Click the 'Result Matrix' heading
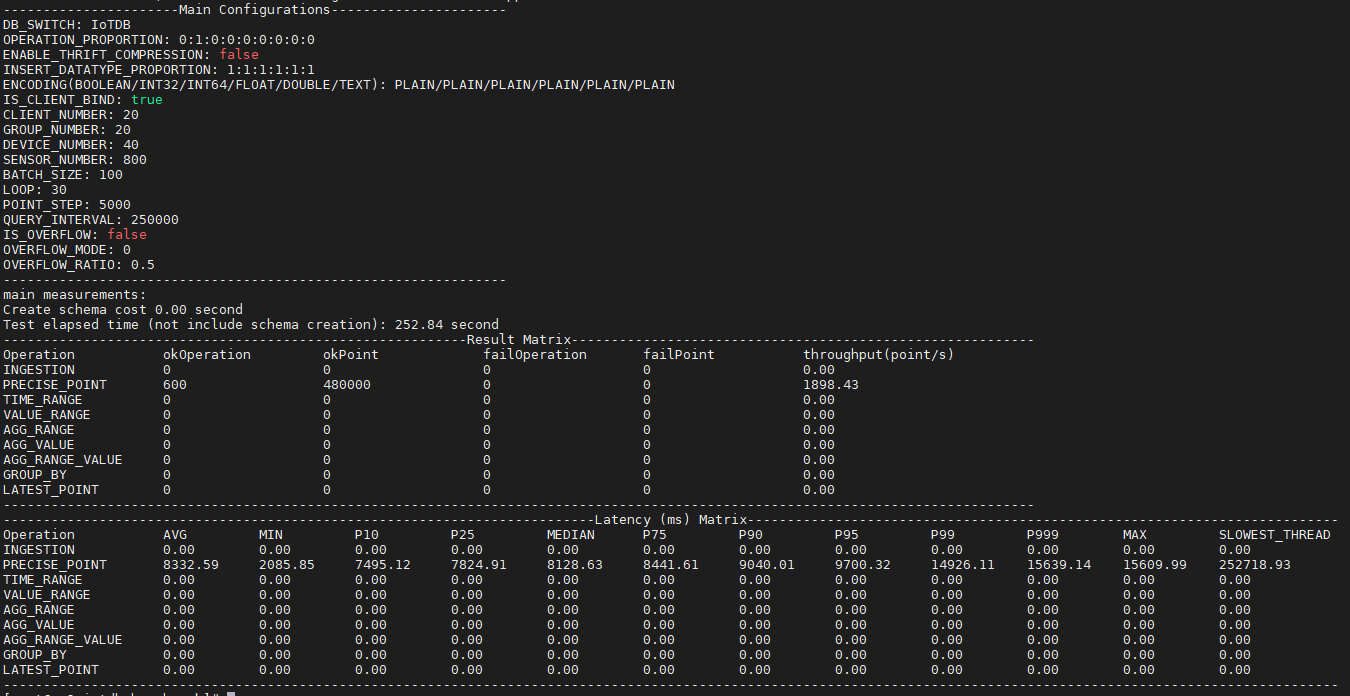This screenshot has width=1350, height=696. coord(519,340)
